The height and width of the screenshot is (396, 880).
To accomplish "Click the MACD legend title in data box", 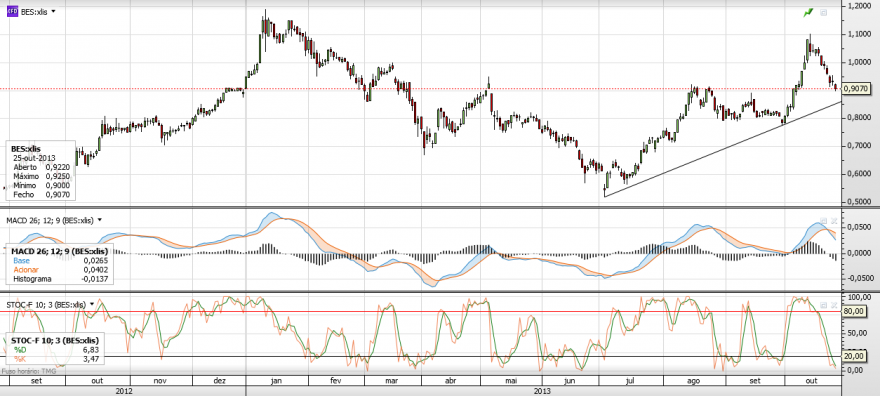I will pyautogui.click(x=59, y=251).
